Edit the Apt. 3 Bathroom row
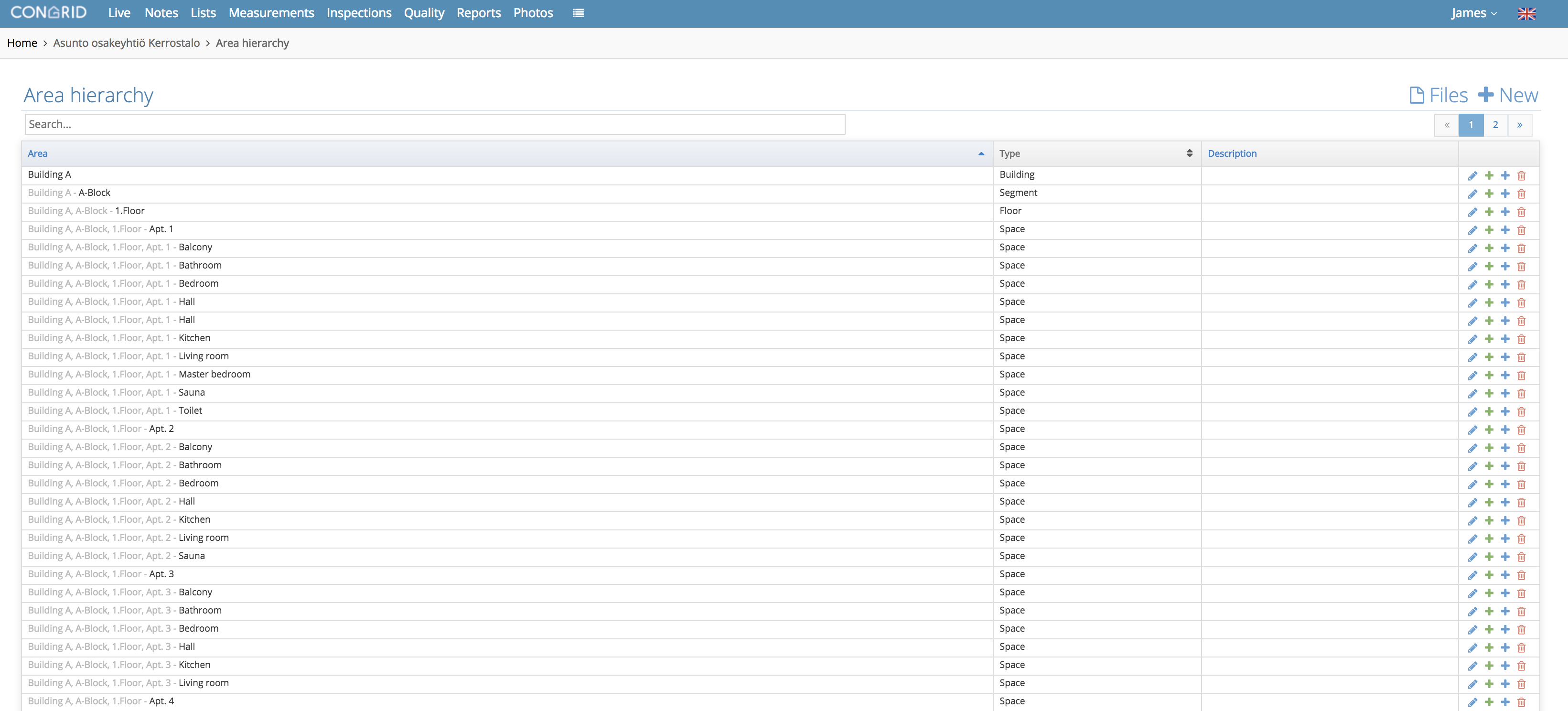The height and width of the screenshot is (711, 1568). tap(1472, 612)
